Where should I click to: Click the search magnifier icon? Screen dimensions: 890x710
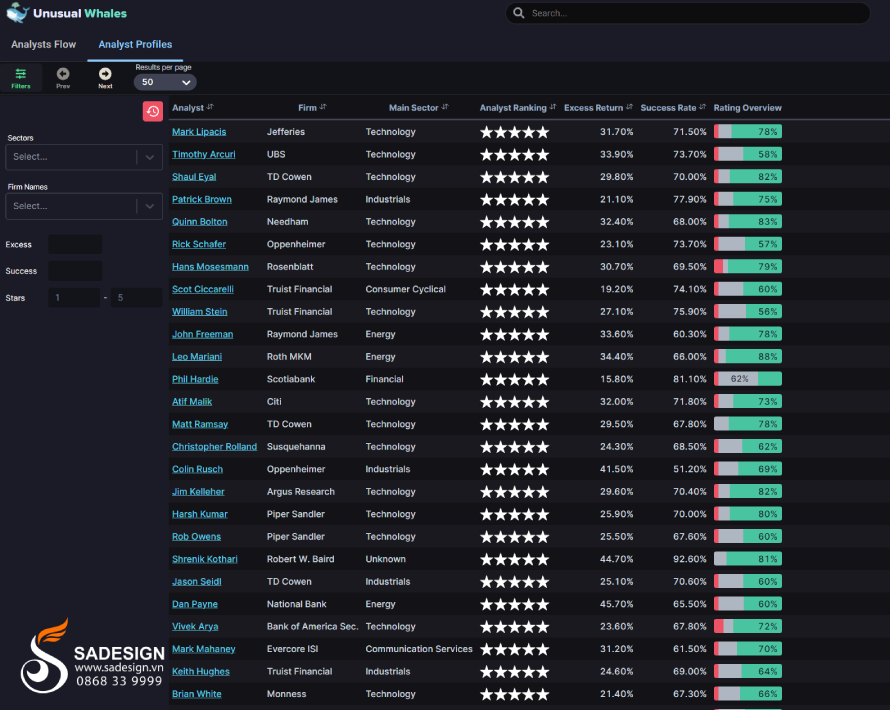(518, 12)
